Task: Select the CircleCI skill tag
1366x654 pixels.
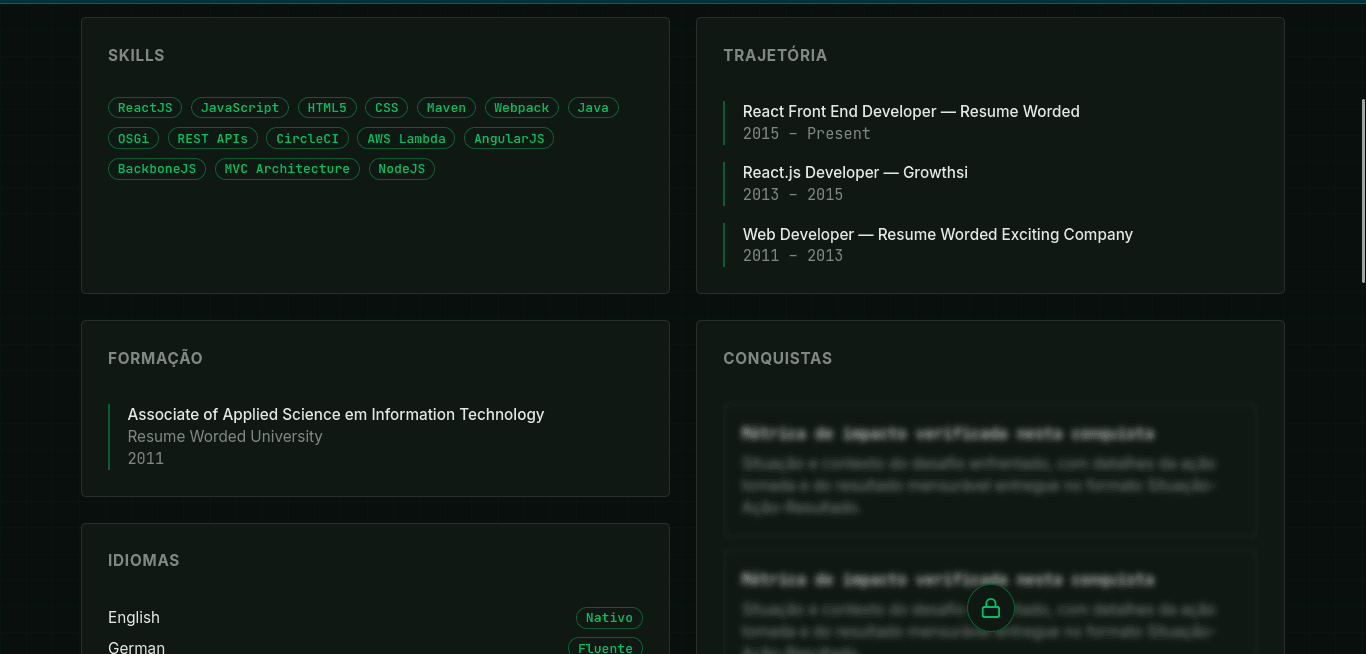Action: 307,139
